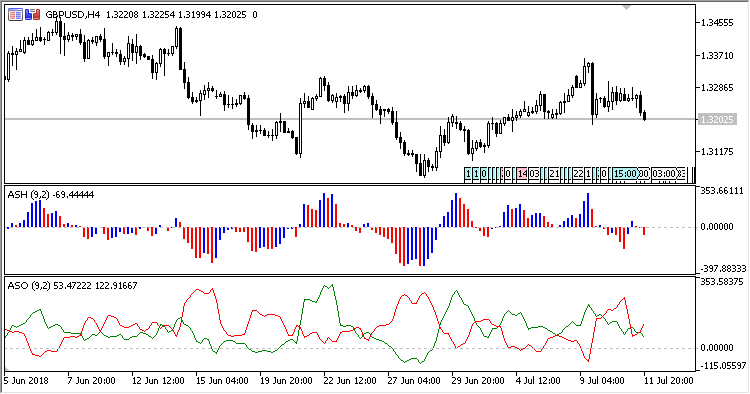Click the '5 Jun 2018' date label
This screenshot has height=394, width=750.
(x=26, y=381)
